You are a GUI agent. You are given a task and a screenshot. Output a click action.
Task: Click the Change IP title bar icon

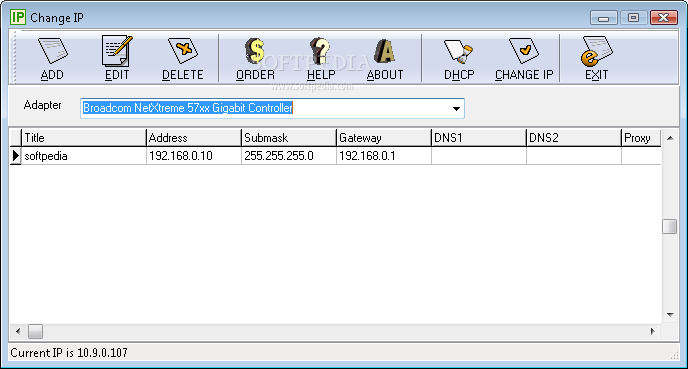click(18, 18)
